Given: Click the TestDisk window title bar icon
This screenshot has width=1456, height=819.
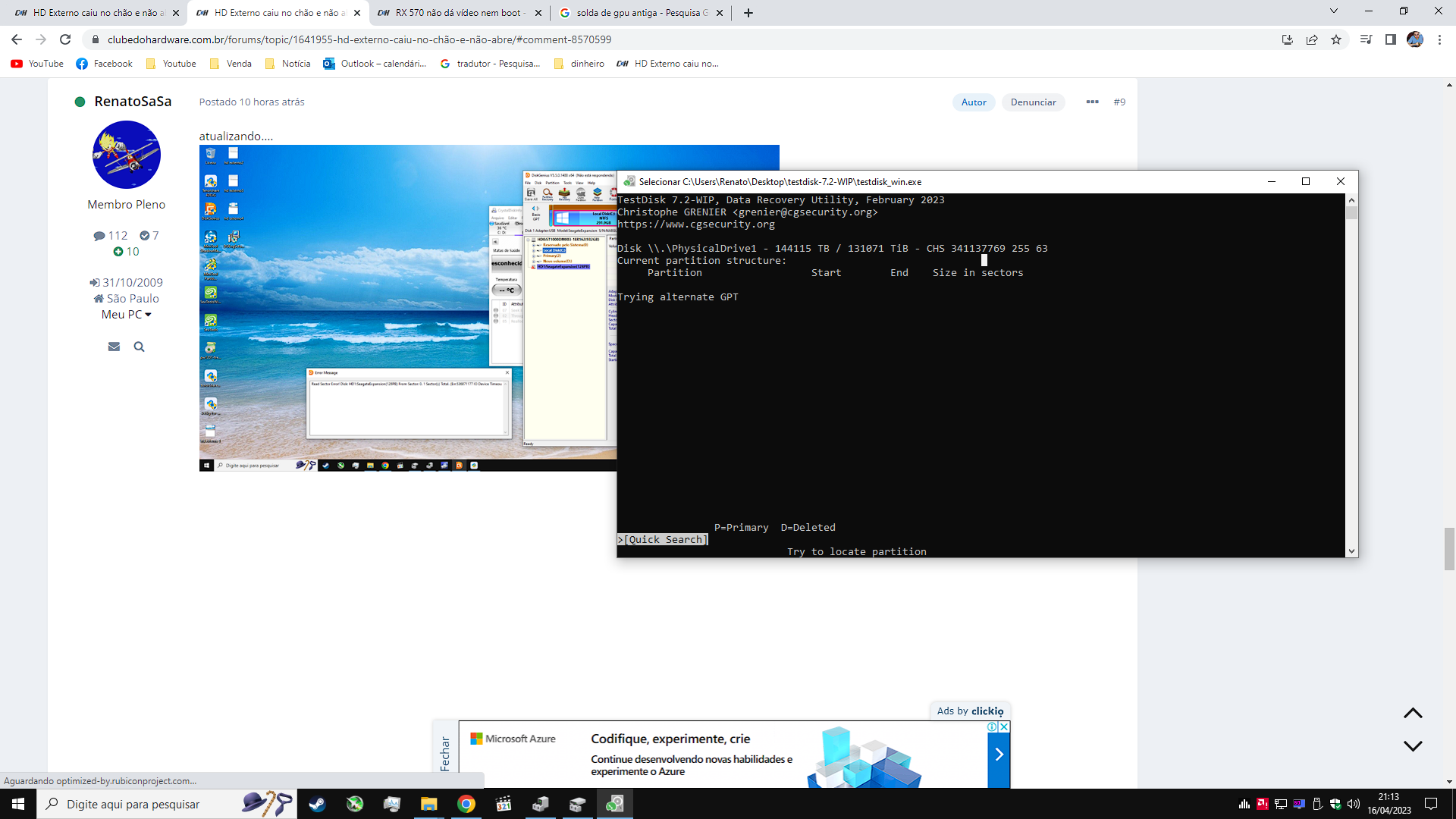Looking at the screenshot, I should click(629, 181).
